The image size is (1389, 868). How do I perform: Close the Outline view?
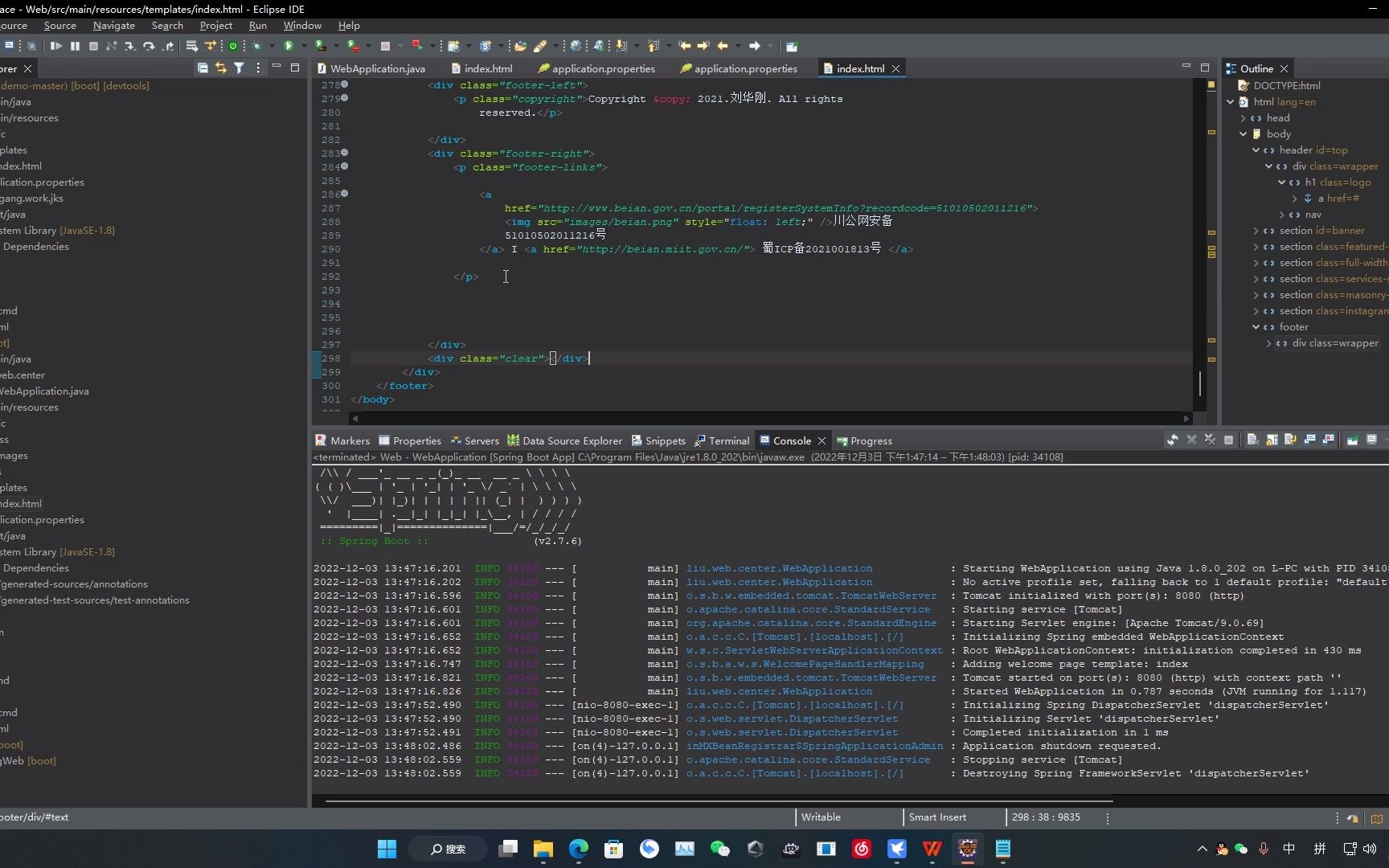tap(1284, 69)
